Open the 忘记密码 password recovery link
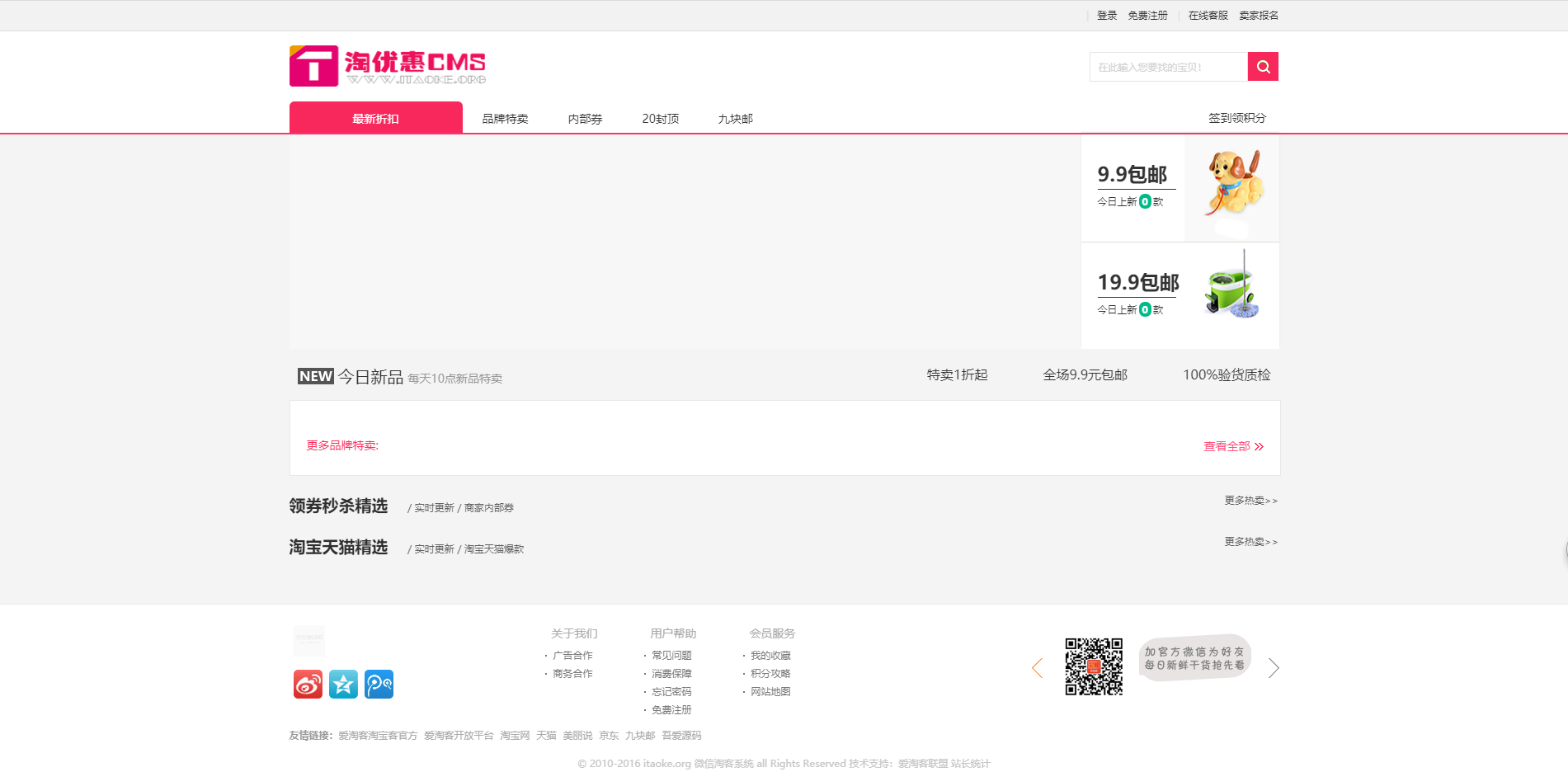The height and width of the screenshot is (772, 1568). [x=670, y=691]
